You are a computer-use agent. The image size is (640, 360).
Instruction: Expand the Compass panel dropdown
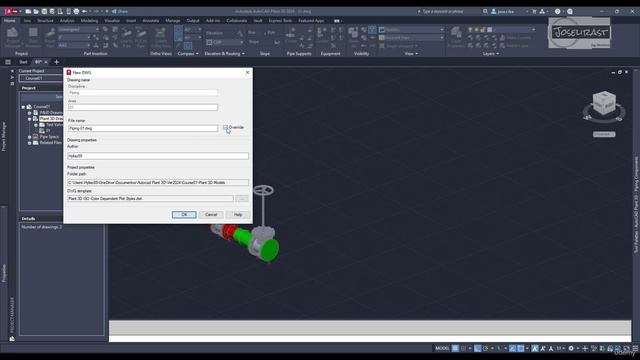(188, 53)
